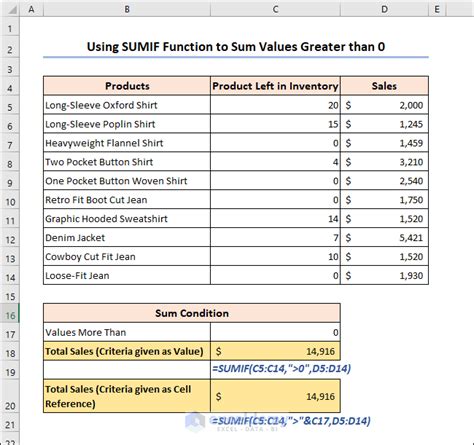The width and height of the screenshot is (474, 445).
Task: Select the 'Graphic Hooded Sweatshirt' cell
Action: click(127, 219)
